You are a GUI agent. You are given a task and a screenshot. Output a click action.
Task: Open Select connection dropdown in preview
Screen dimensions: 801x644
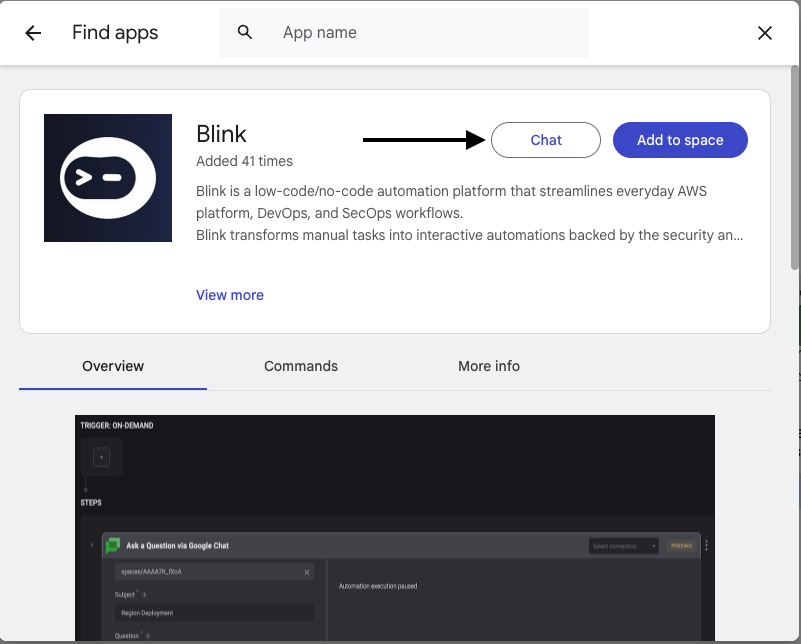[x=624, y=546]
